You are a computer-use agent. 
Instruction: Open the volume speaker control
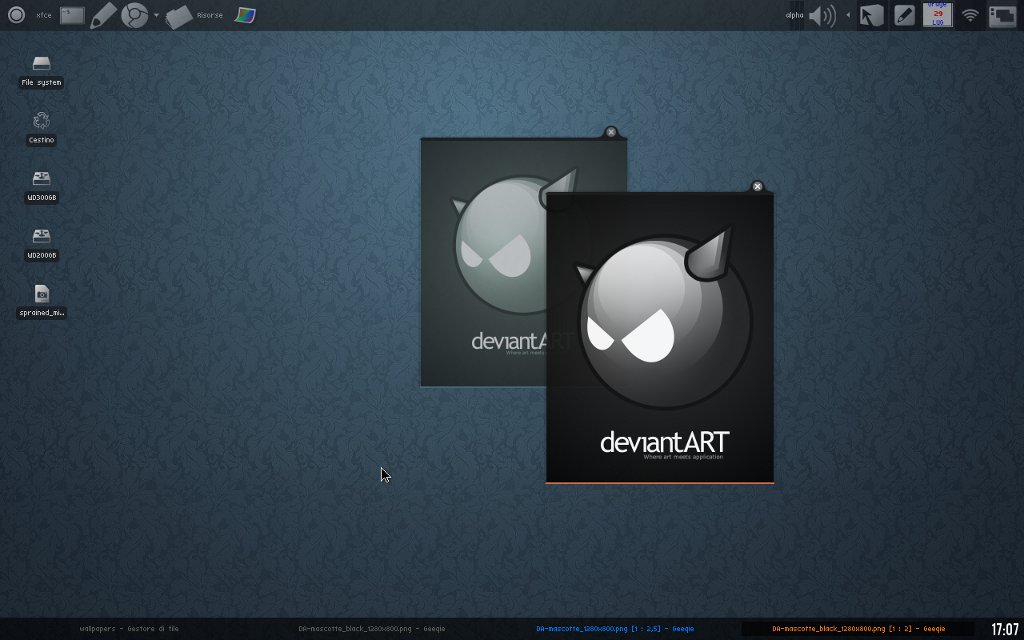tap(822, 15)
